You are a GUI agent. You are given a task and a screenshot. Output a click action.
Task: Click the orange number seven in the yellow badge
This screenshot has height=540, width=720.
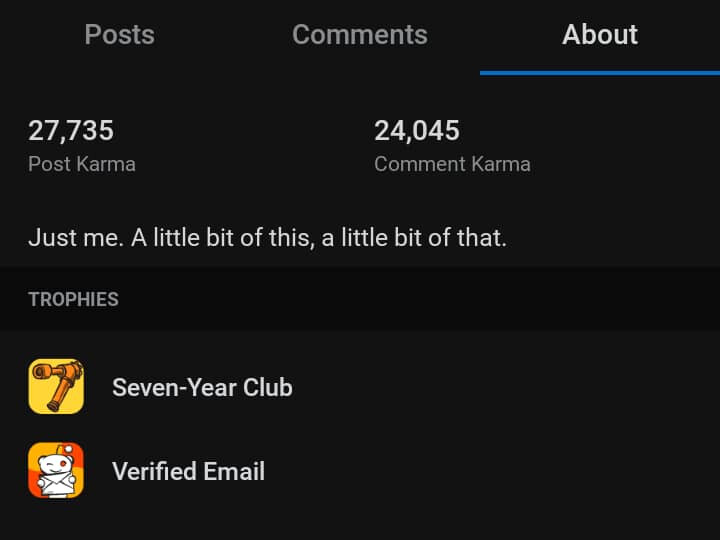58,386
